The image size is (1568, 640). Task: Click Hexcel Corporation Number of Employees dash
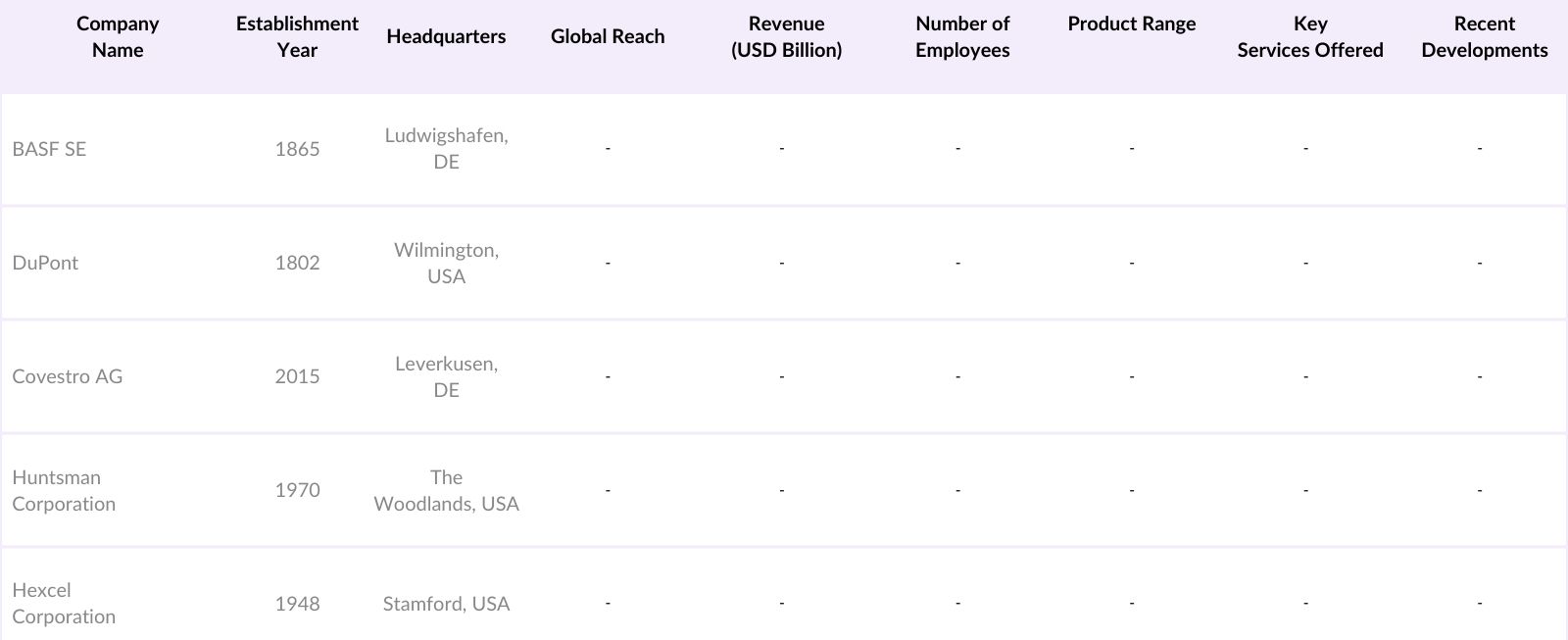point(957,604)
